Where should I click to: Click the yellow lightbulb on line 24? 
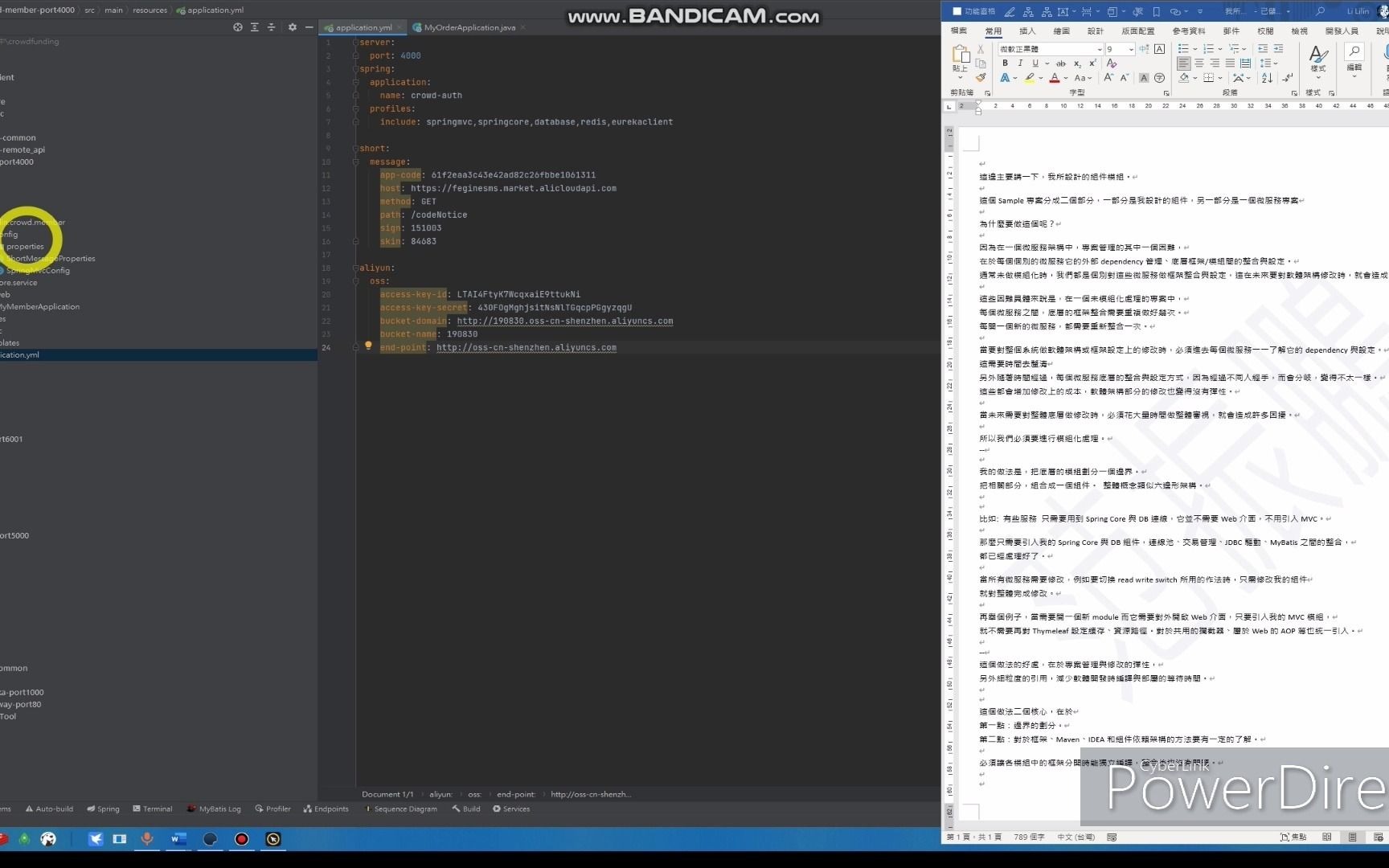coord(368,346)
